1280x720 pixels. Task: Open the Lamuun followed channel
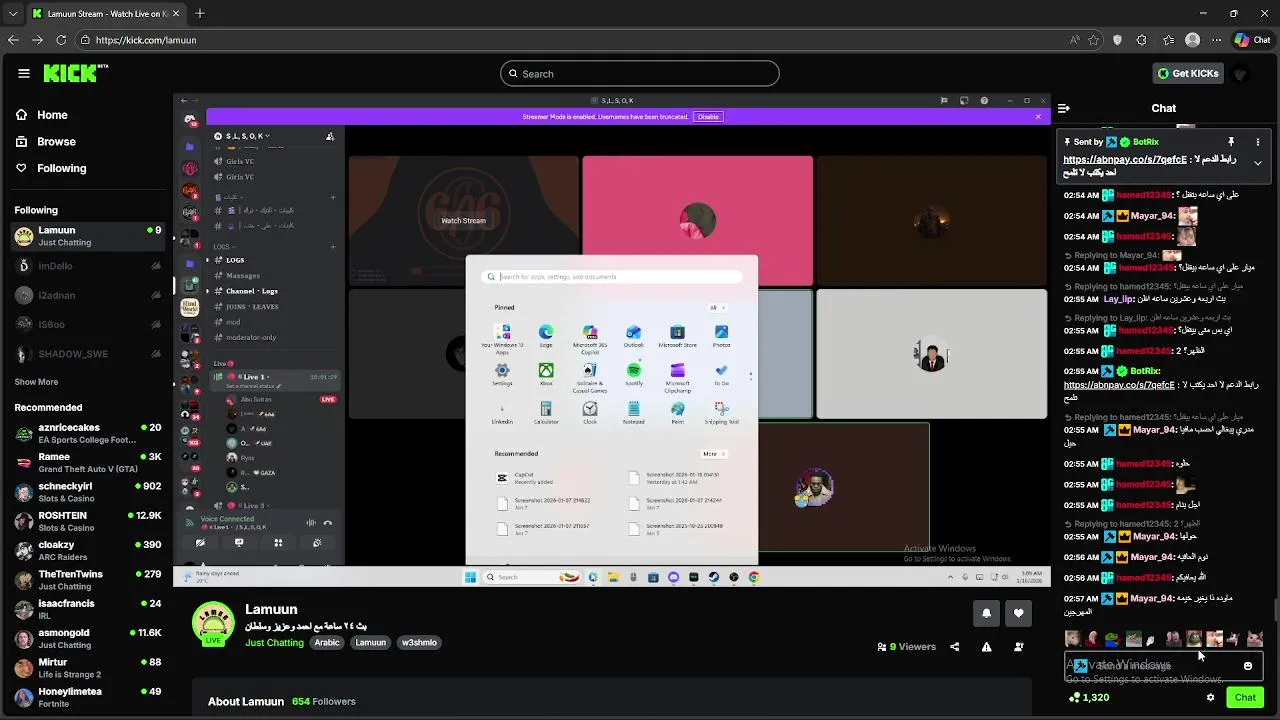[87, 236]
